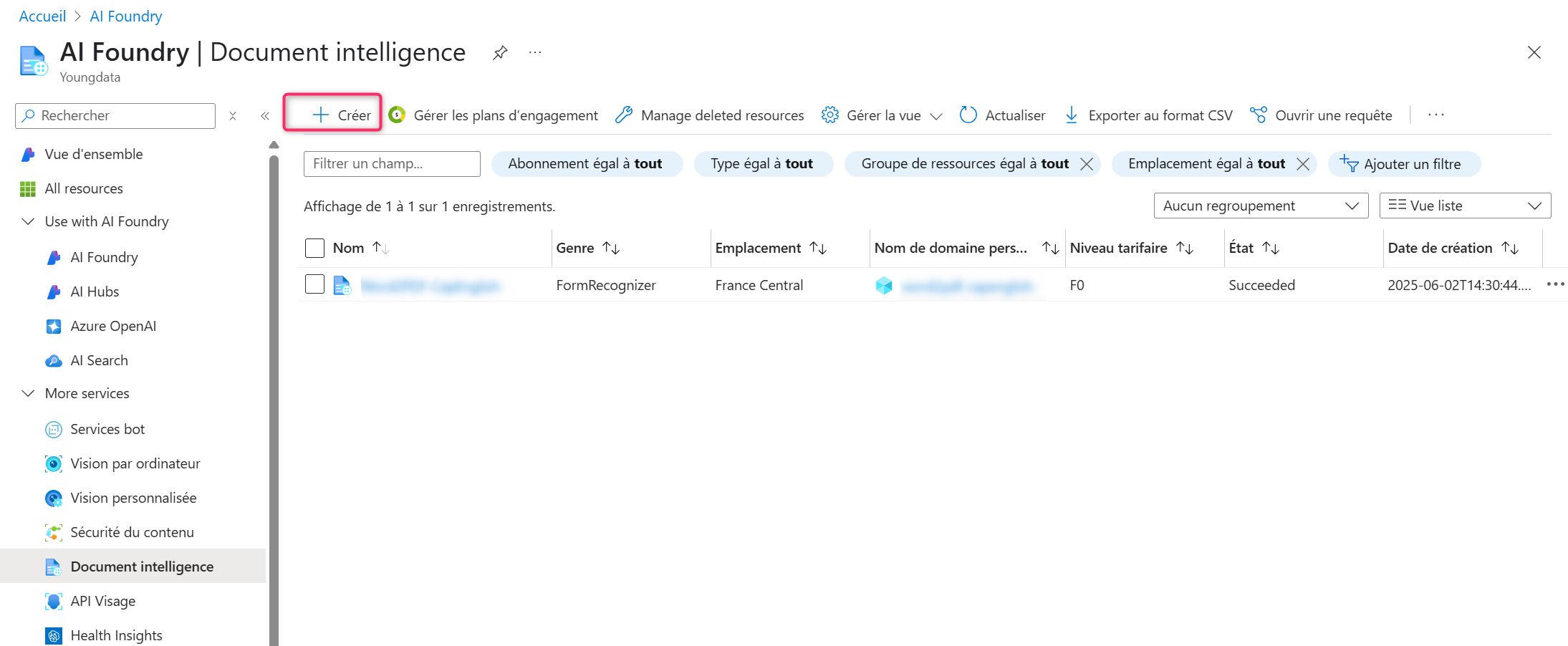1568x646 pixels.
Task: Sort by Date de création column
Action: tap(1453, 248)
